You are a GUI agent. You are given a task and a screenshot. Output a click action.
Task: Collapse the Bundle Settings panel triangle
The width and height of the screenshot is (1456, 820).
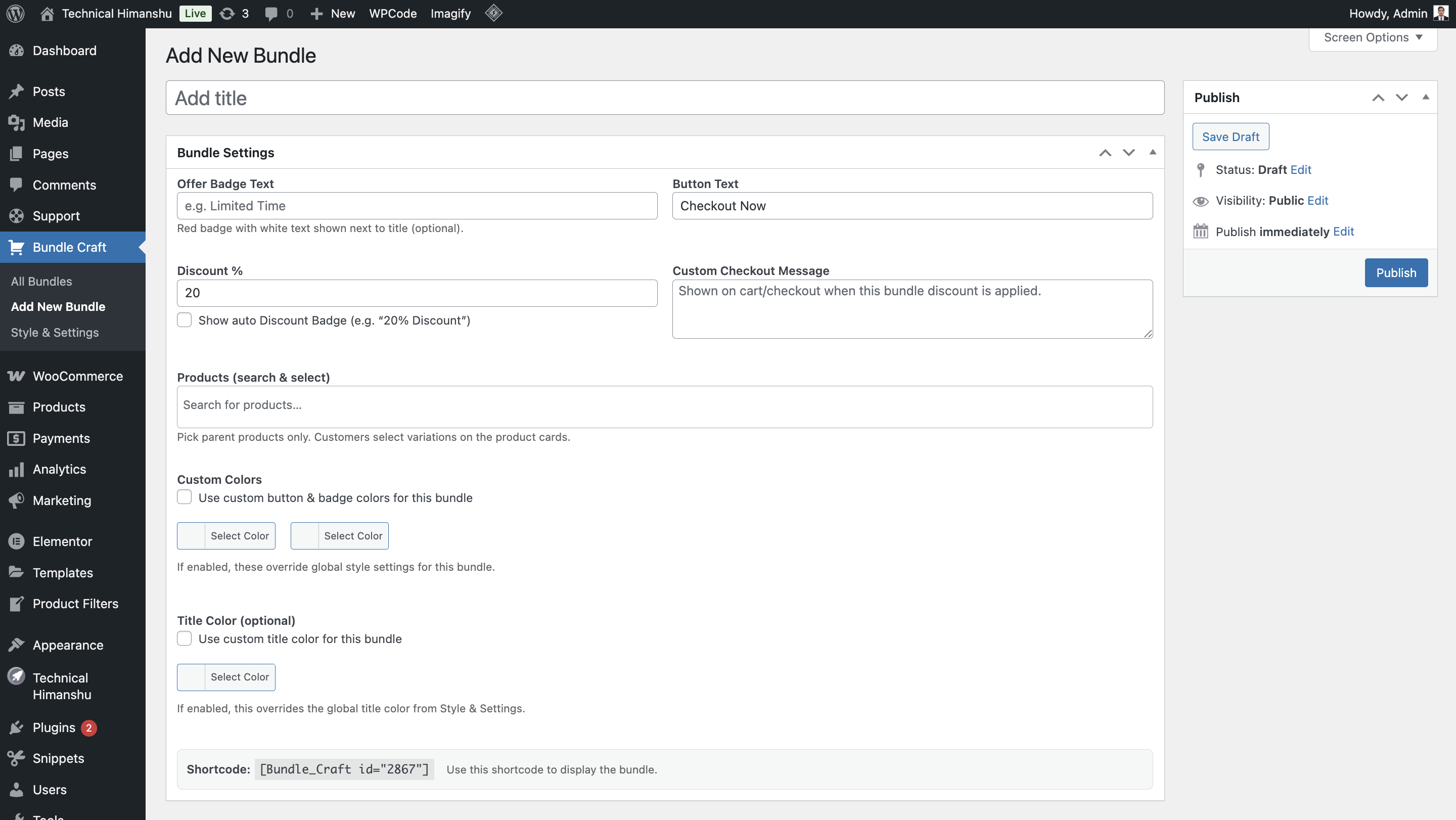[1153, 152]
